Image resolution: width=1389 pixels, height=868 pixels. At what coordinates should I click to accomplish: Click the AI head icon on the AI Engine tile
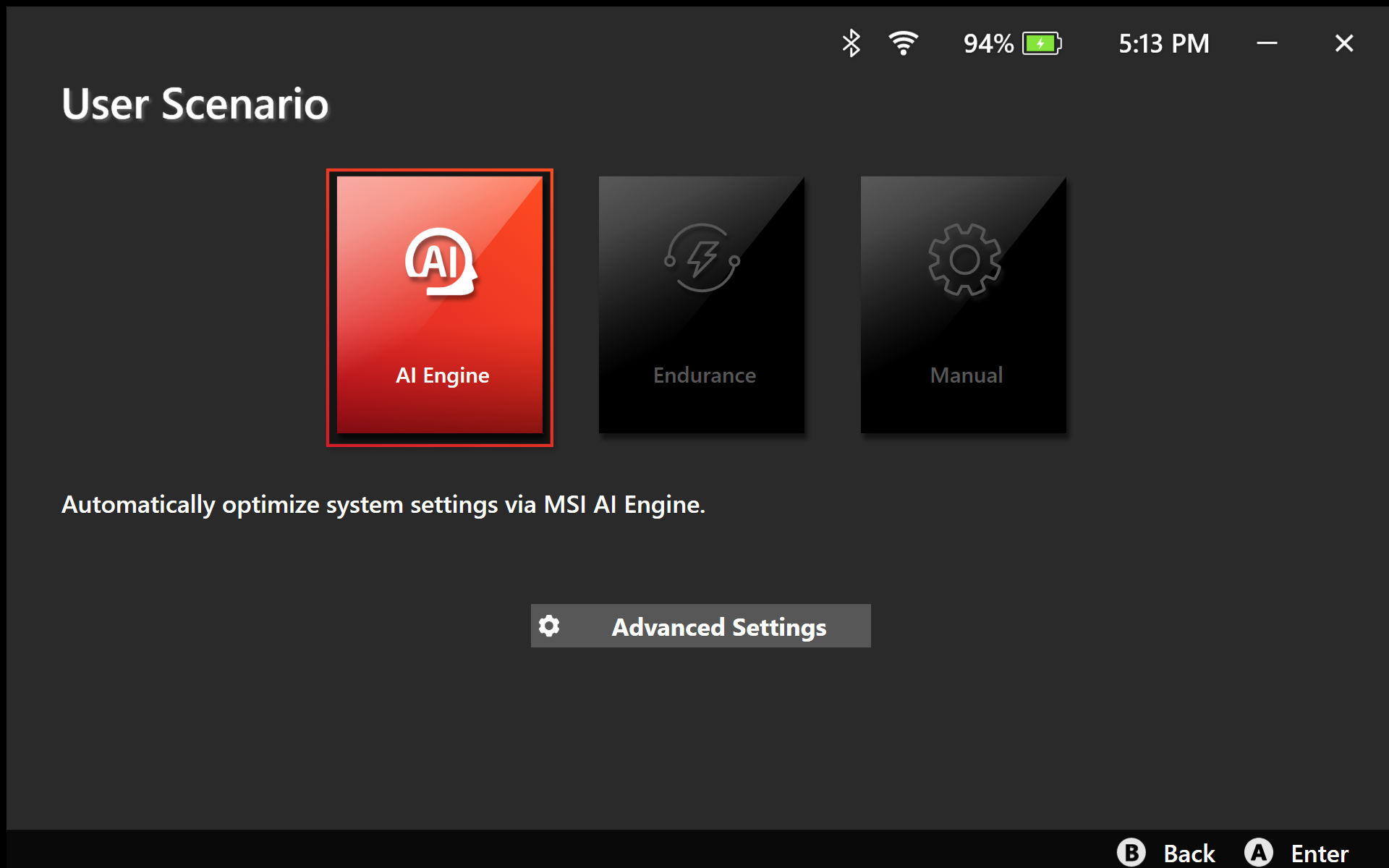441,262
